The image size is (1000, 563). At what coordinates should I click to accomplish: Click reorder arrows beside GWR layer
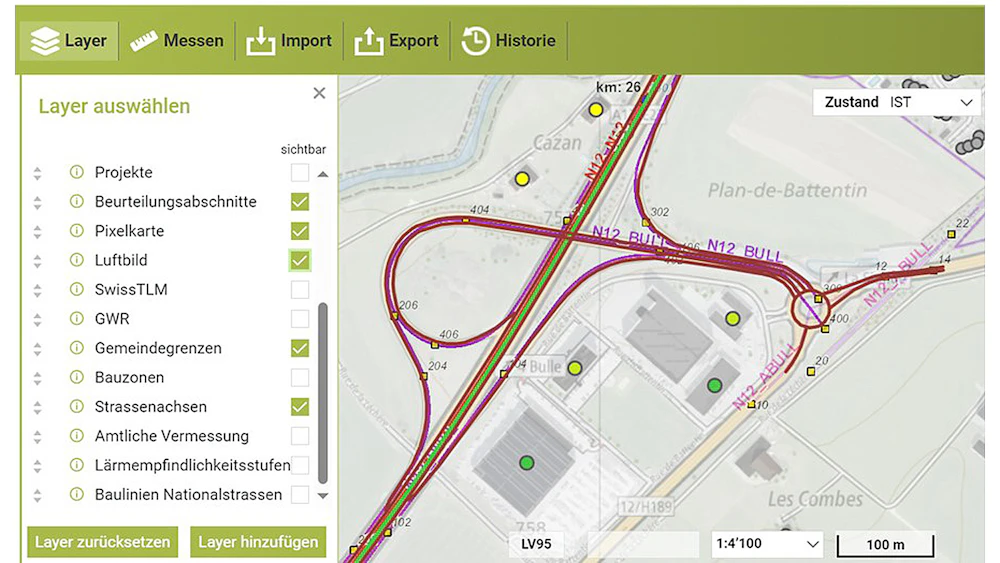[x=38, y=319]
